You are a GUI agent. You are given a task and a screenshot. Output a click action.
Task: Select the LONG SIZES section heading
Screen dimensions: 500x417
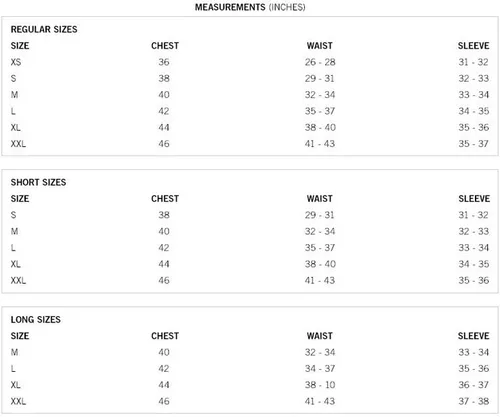click(36, 320)
